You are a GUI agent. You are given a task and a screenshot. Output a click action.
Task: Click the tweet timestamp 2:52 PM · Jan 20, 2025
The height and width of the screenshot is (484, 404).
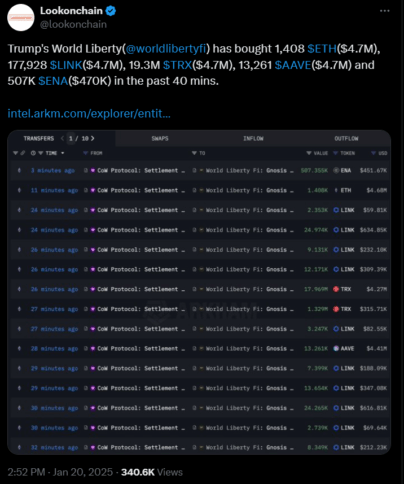click(60, 472)
